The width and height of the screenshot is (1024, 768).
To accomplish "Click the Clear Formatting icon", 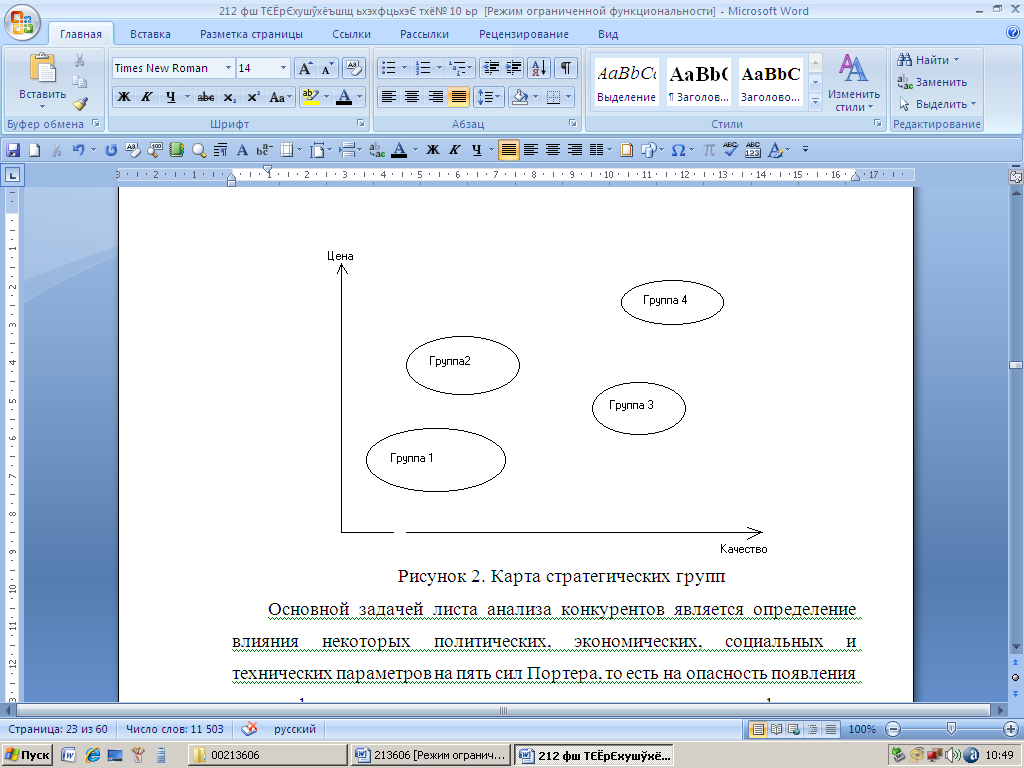I will click(353, 68).
